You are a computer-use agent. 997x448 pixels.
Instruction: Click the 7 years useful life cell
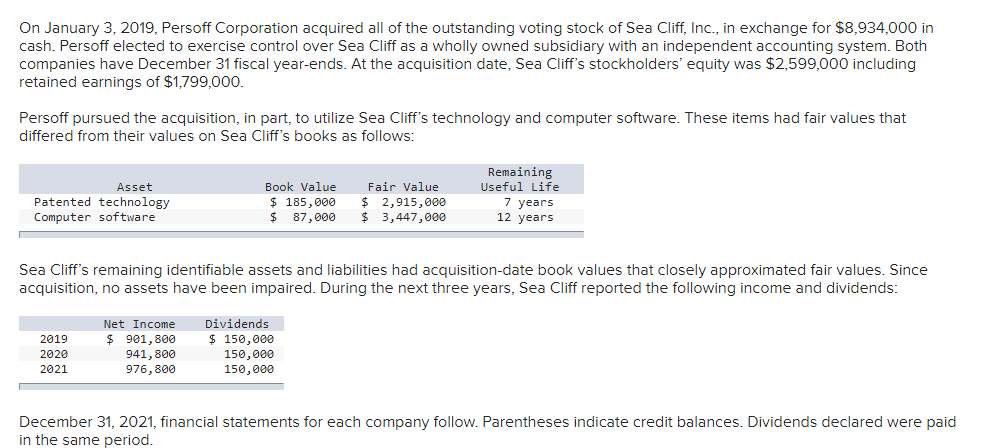click(x=528, y=202)
